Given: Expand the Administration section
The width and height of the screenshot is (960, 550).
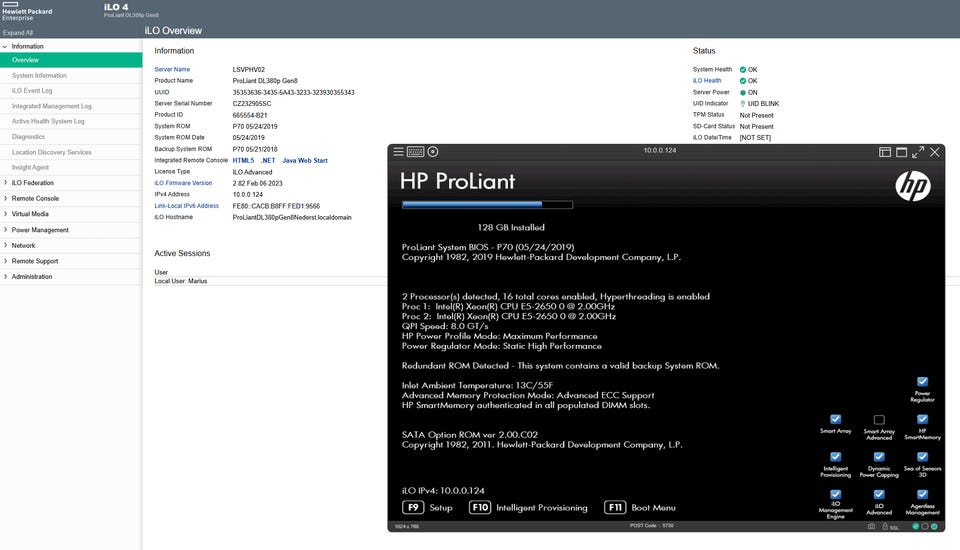Looking at the screenshot, I should point(5,276).
